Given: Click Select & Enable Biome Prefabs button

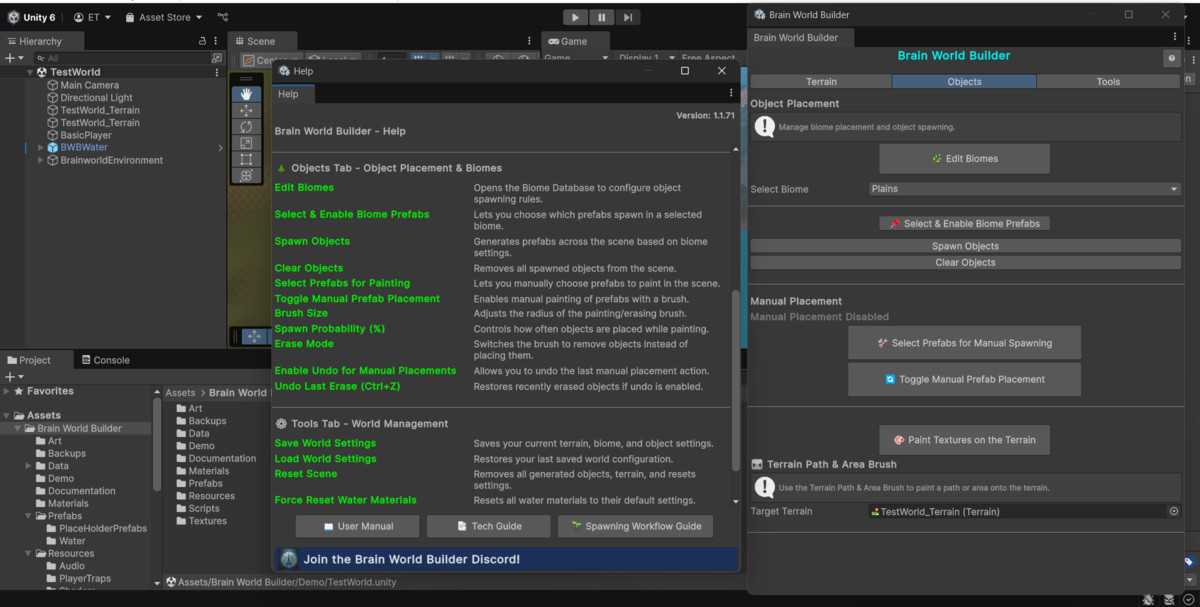Looking at the screenshot, I should 964,224.
